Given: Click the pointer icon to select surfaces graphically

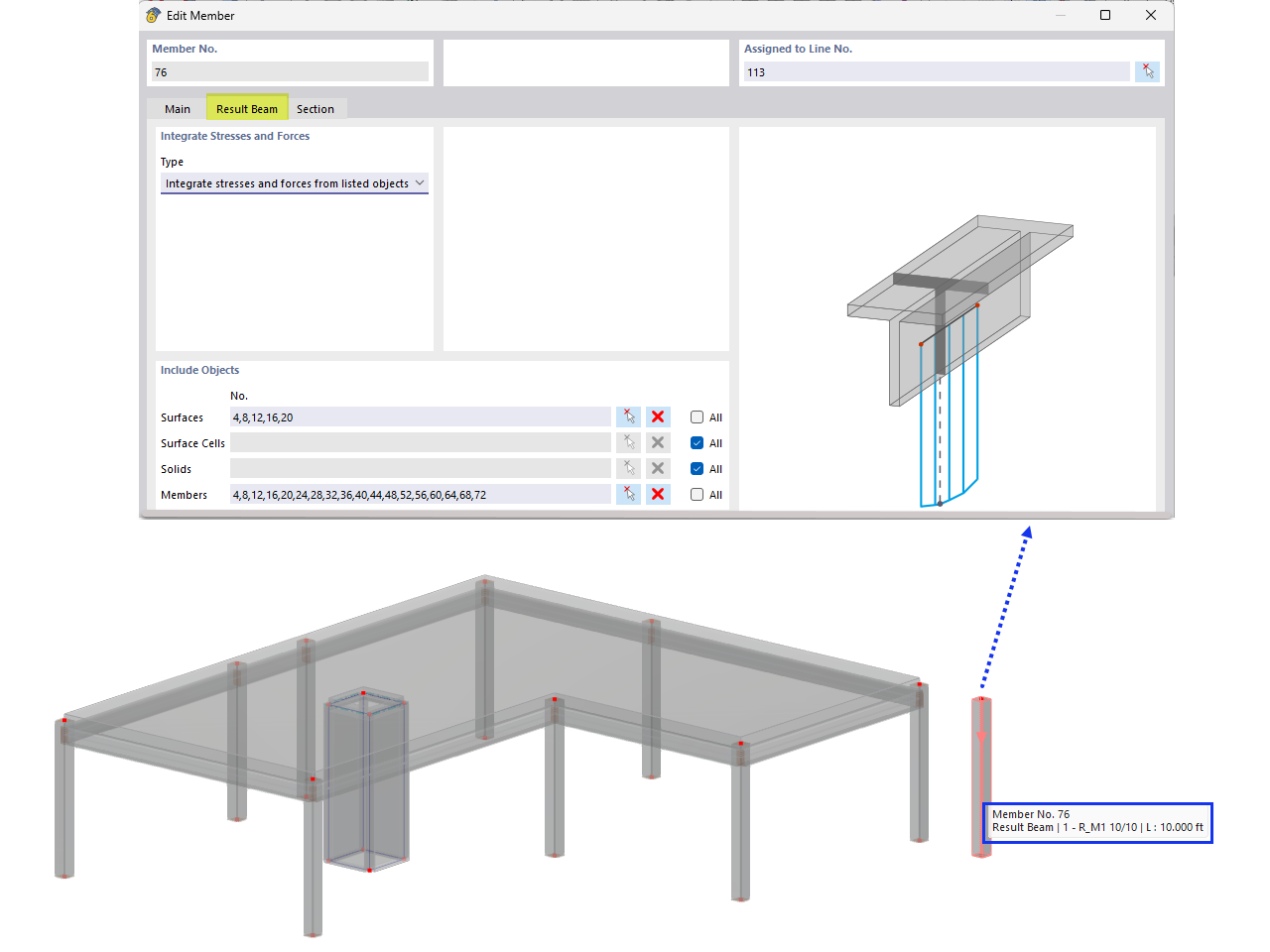Looking at the screenshot, I should [x=628, y=416].
